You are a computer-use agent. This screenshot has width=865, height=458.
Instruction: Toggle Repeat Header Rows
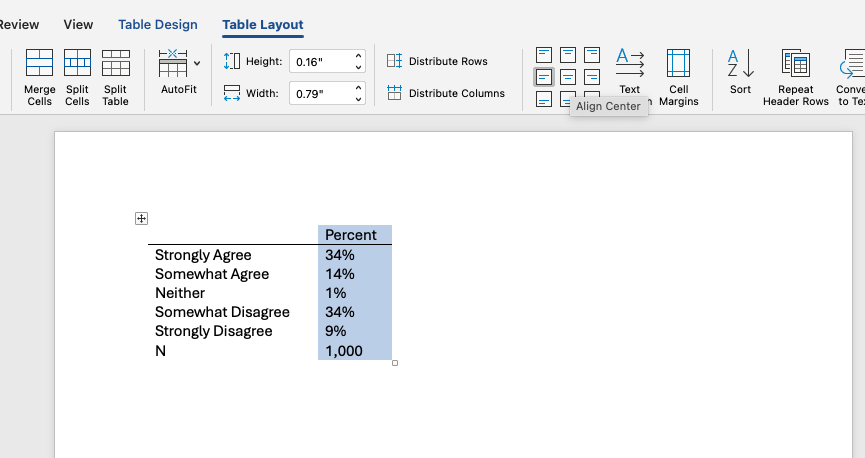click(795, 64)
